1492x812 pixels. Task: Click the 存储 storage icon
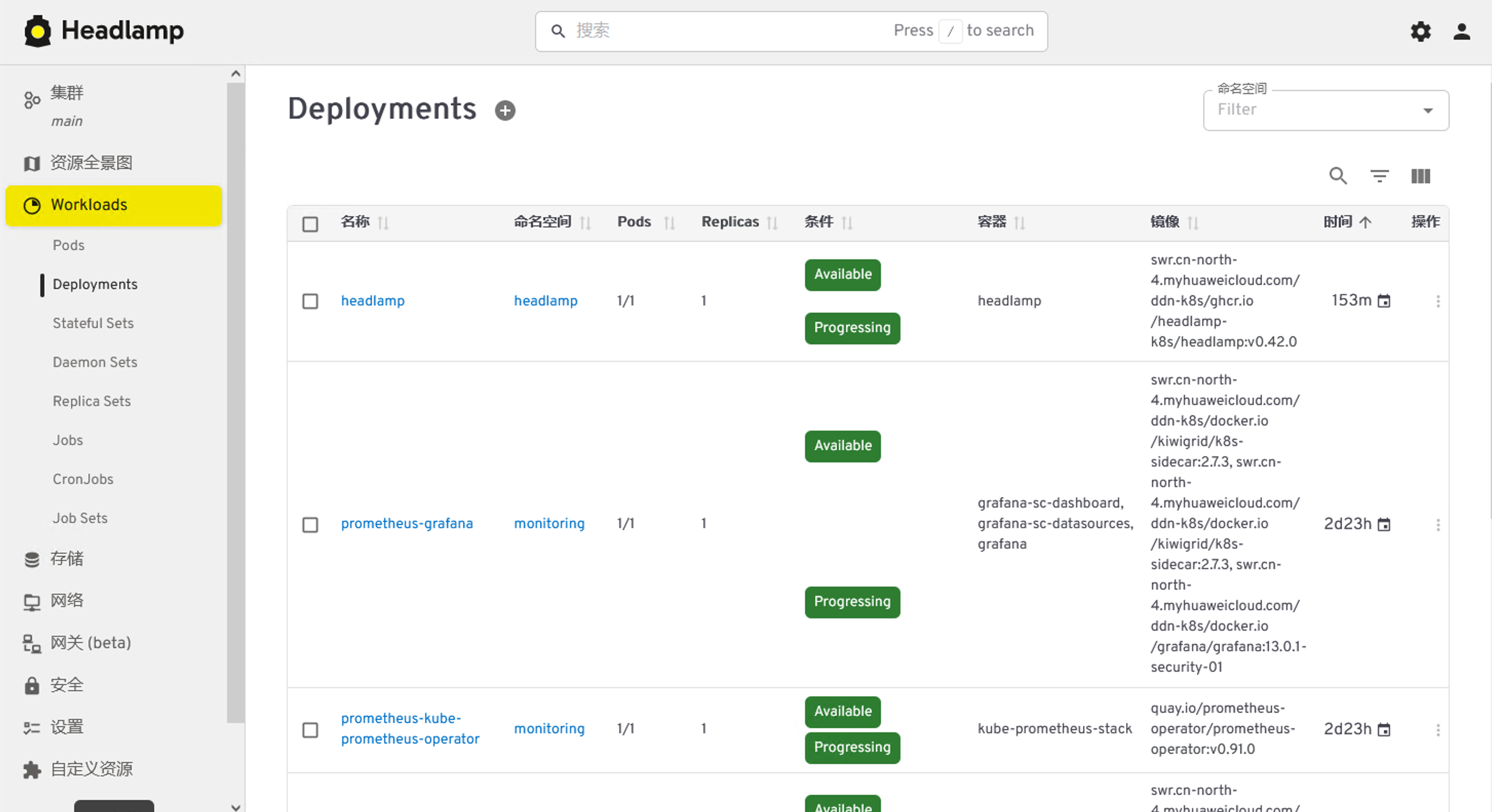click(x=32, y=559)
